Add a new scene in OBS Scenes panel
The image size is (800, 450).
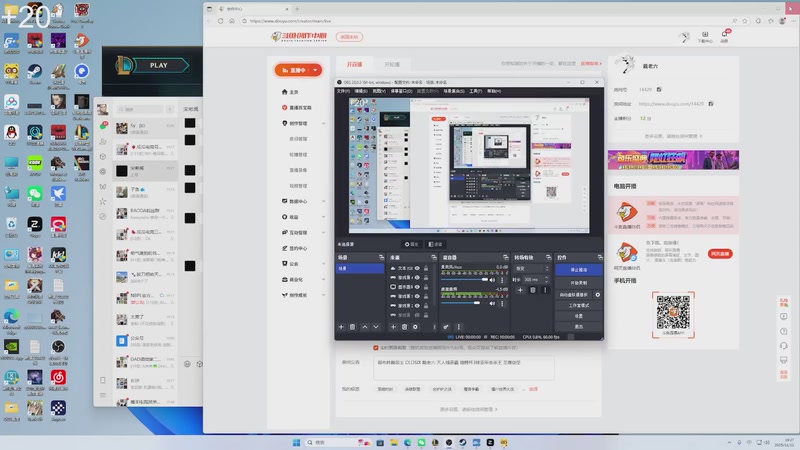point(341,327)
